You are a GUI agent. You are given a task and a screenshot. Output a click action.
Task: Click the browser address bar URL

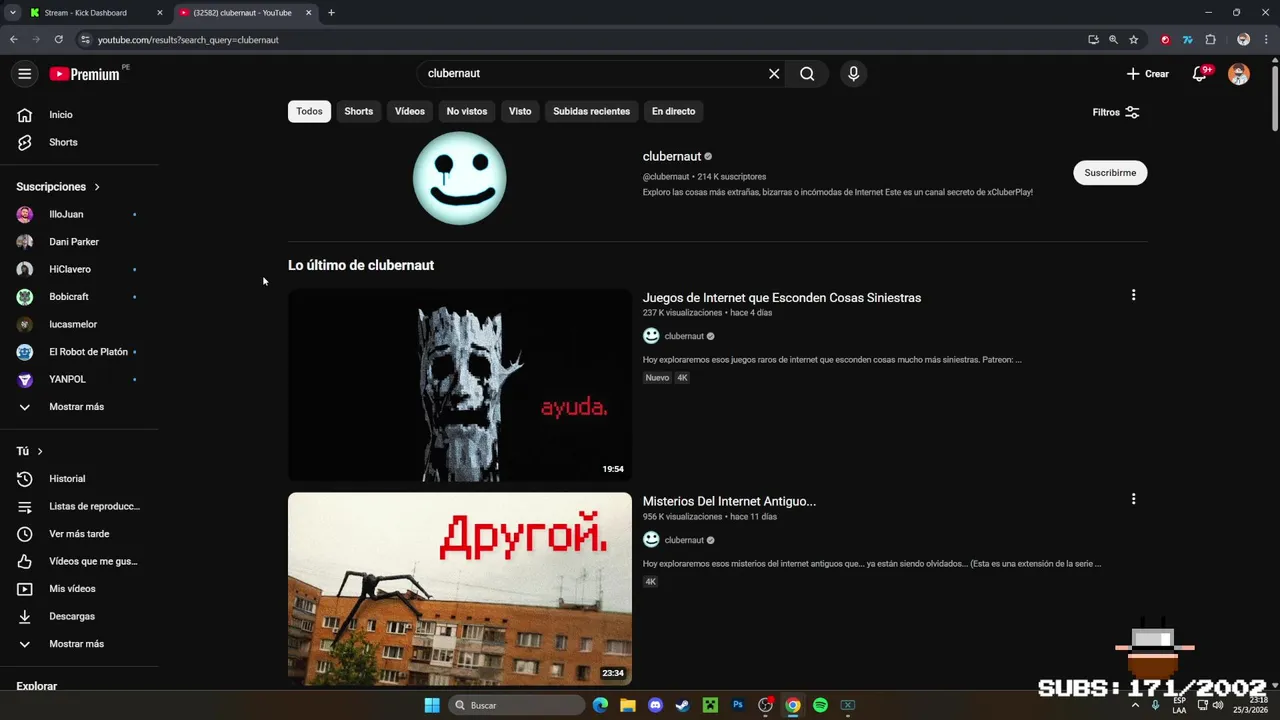coord(188,40)
